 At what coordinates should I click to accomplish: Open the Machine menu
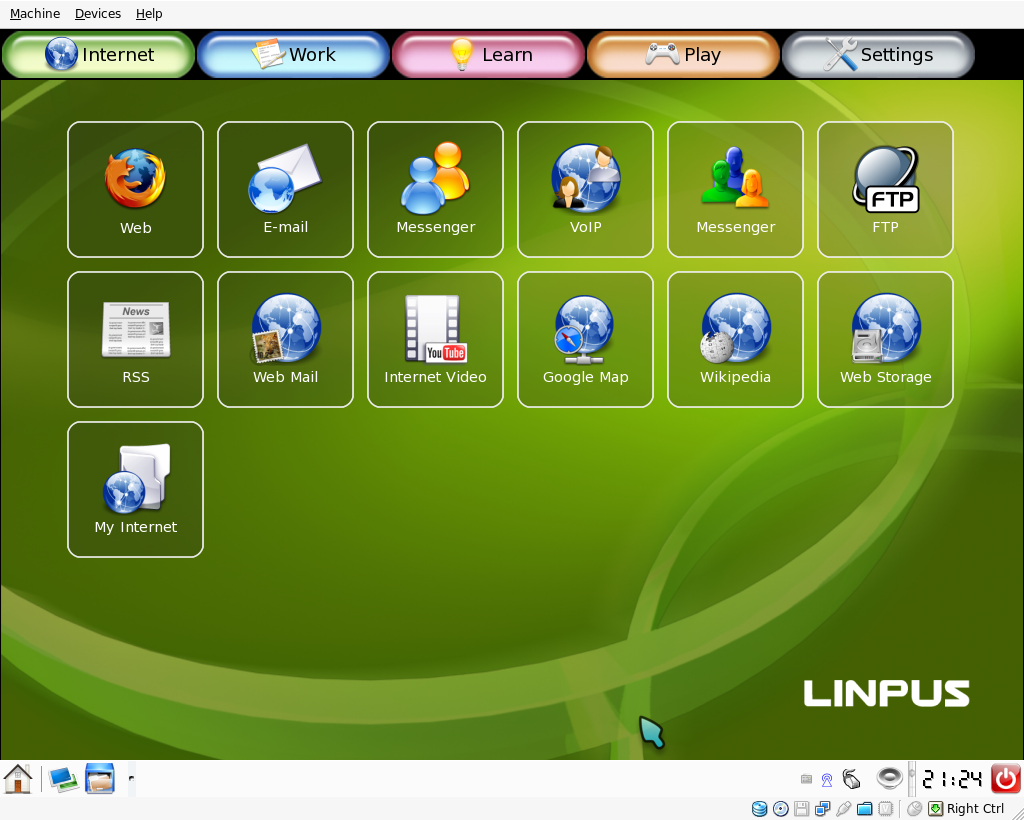point(34,13)
